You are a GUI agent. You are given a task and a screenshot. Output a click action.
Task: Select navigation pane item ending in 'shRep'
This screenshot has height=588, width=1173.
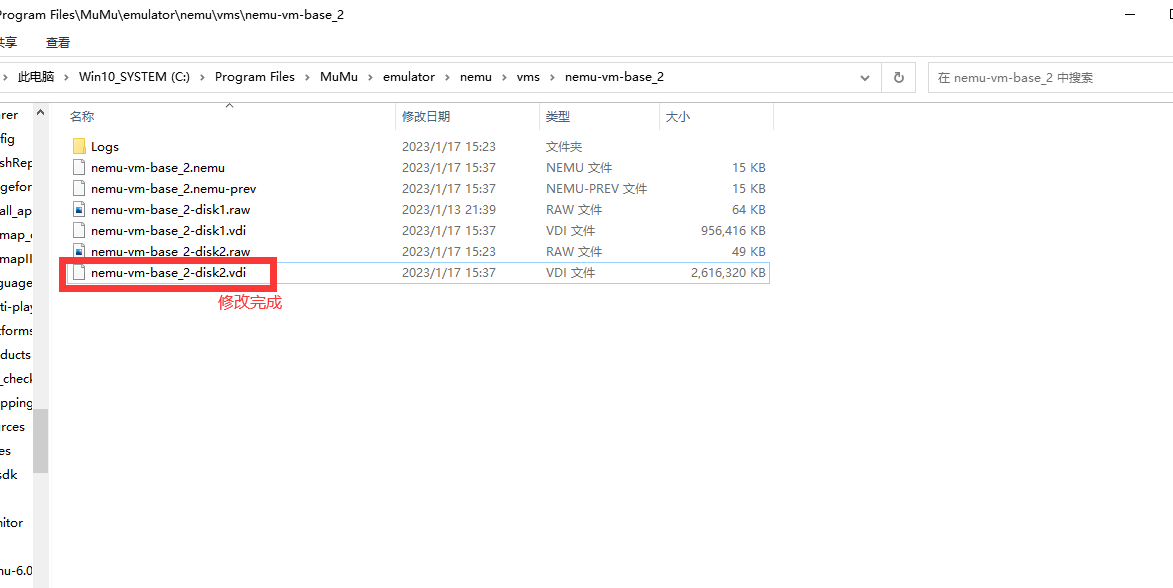point(16,163)
